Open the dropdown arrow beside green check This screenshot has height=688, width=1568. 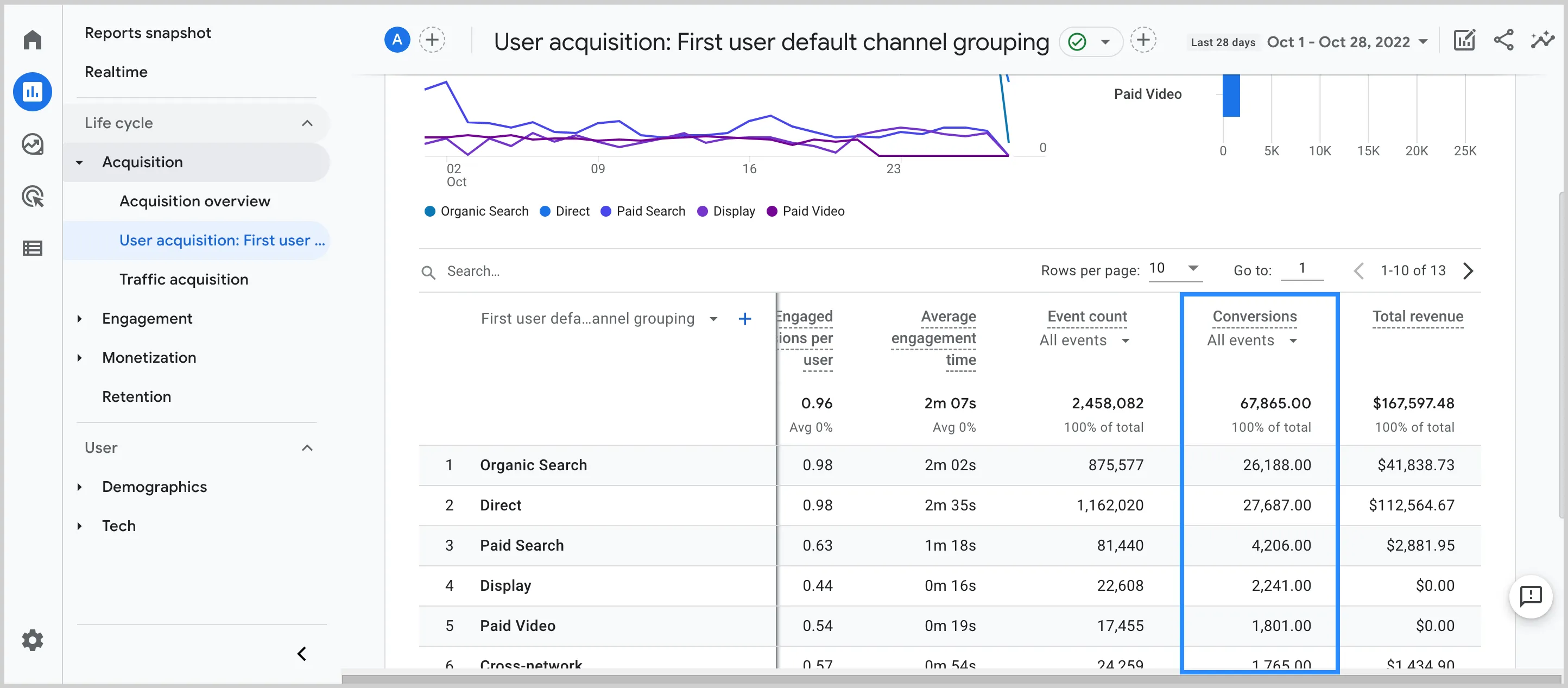pyautogui.click(x=1105, y=42)
